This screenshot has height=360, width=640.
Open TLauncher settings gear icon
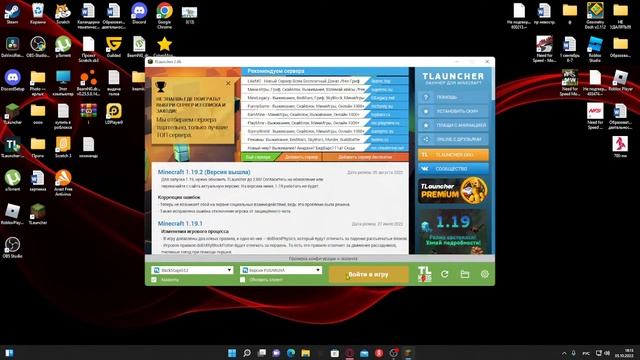click(x=484, y=274)
